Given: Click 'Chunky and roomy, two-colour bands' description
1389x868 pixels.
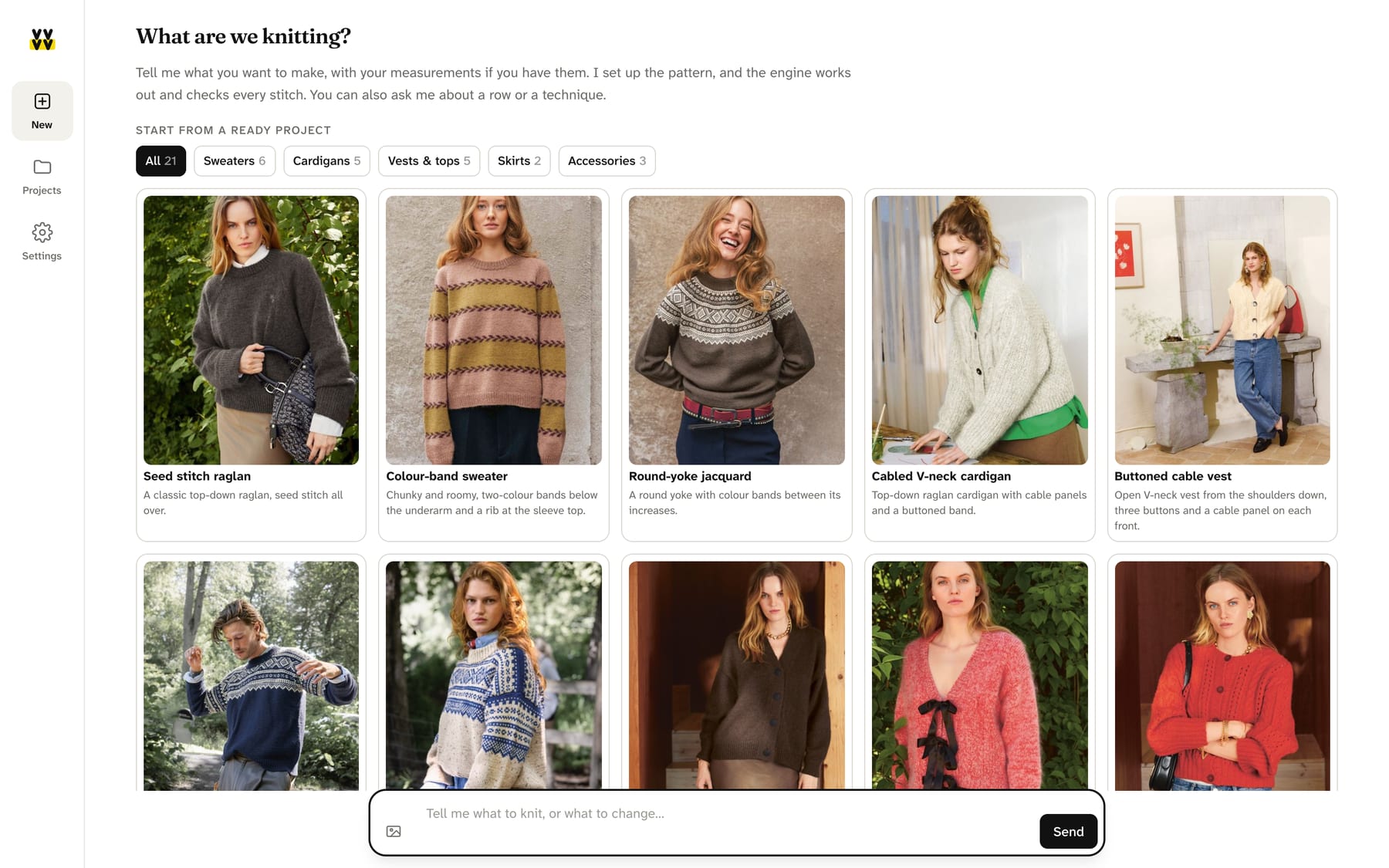Looking at the screenshot, I should coord(492,502).
